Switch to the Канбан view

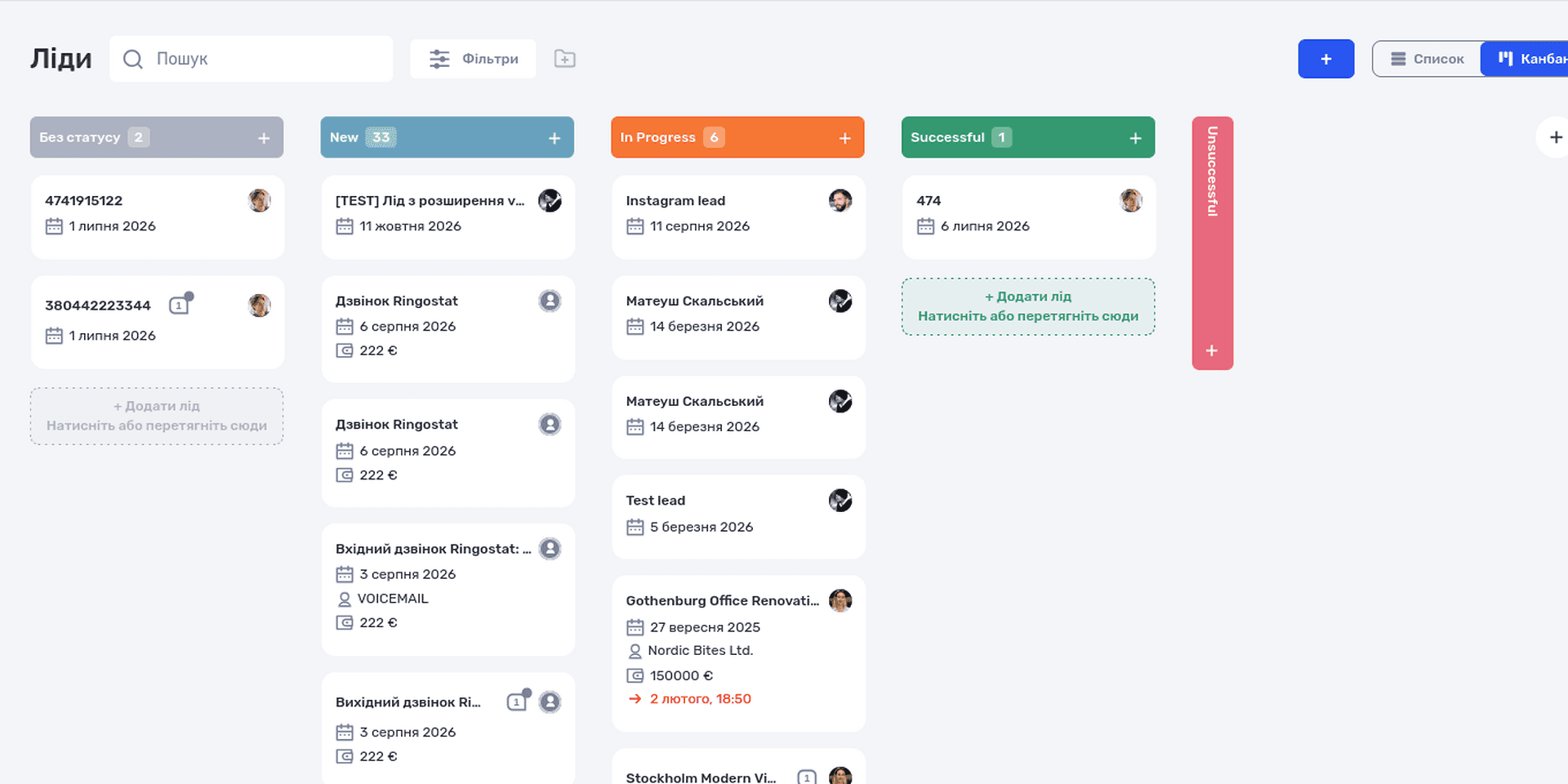pos(1525,59)
